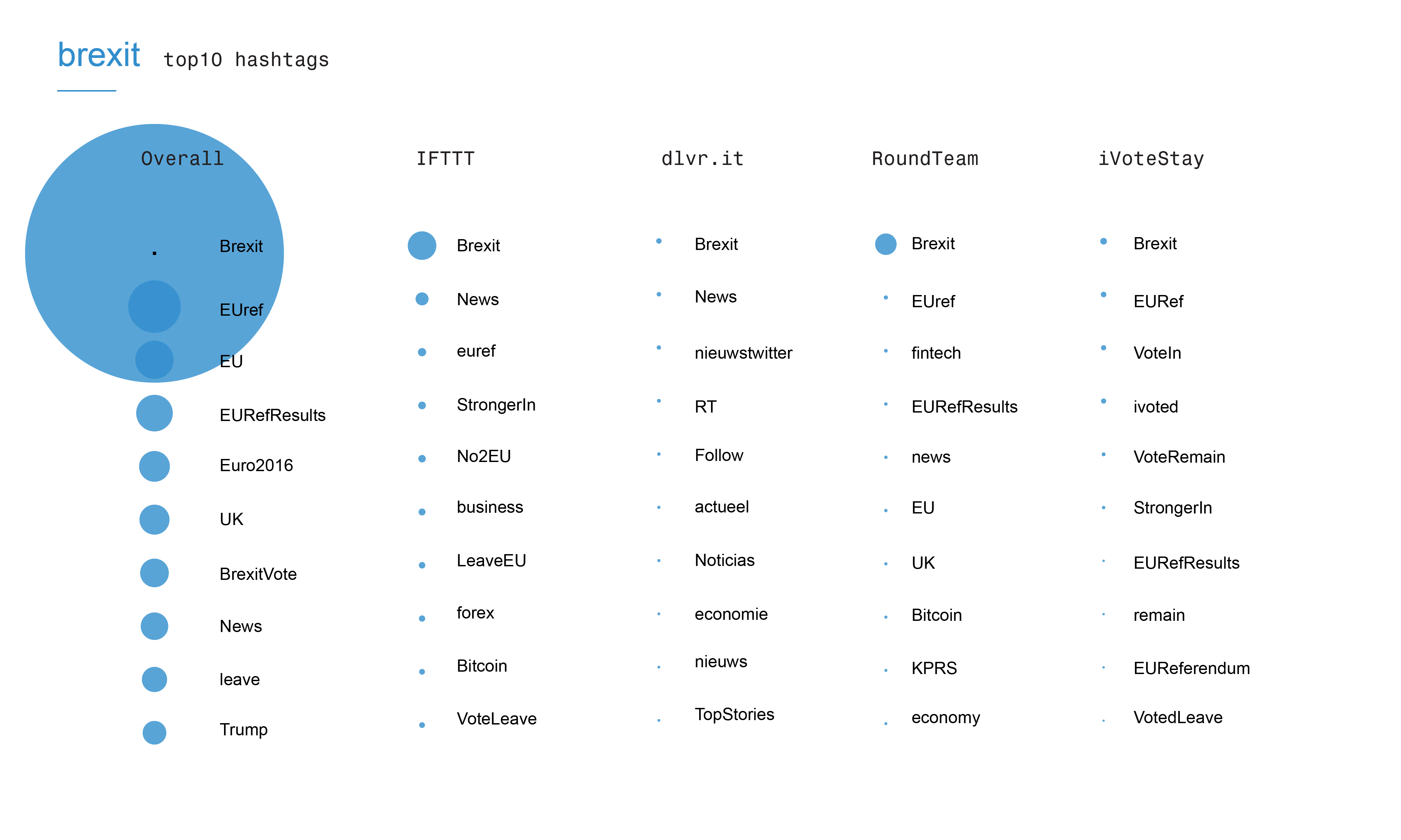This screenshot has height=840, width=1401.
Task: Click the TopStories hashtag label
Action: click(x=734, y=714)
